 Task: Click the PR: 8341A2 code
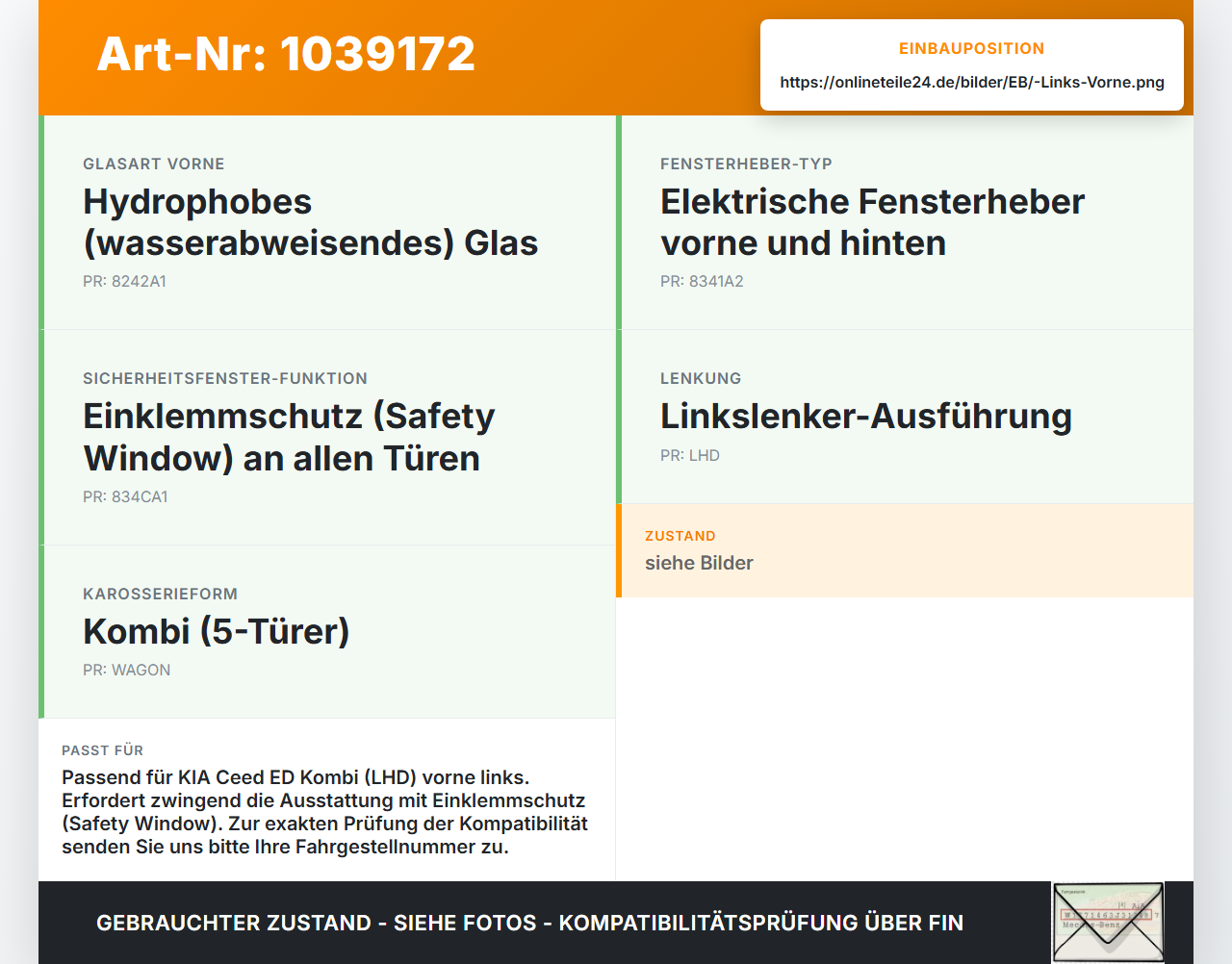tap(702, 282)
